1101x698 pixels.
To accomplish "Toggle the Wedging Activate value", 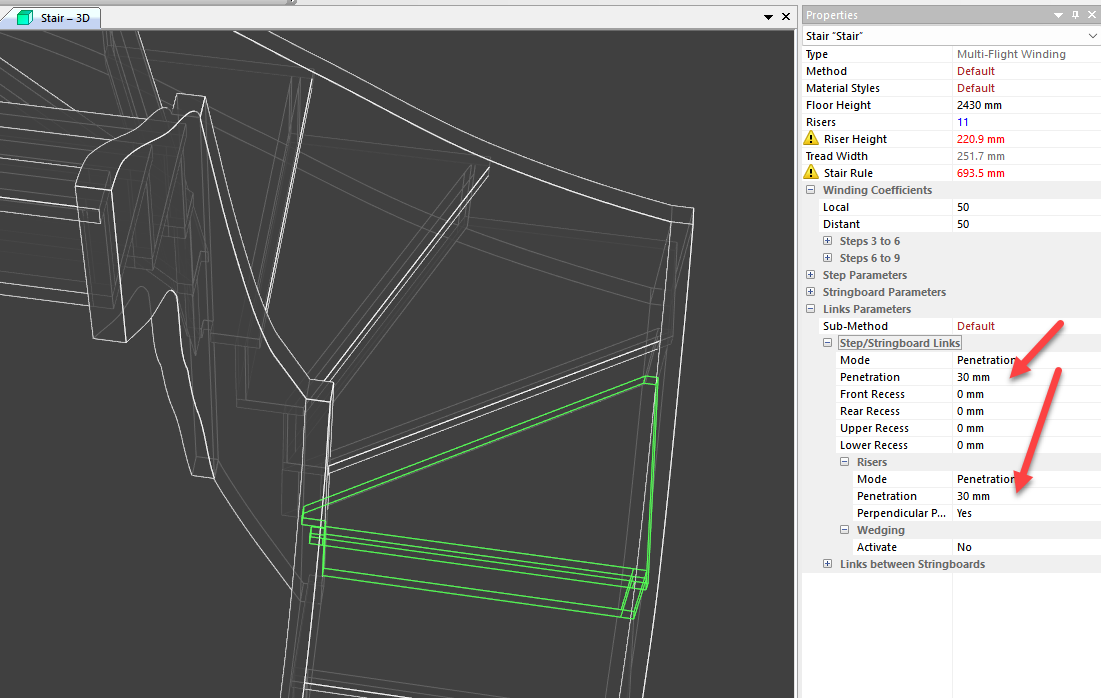I will pyautogui.click(x=965, y=547).
